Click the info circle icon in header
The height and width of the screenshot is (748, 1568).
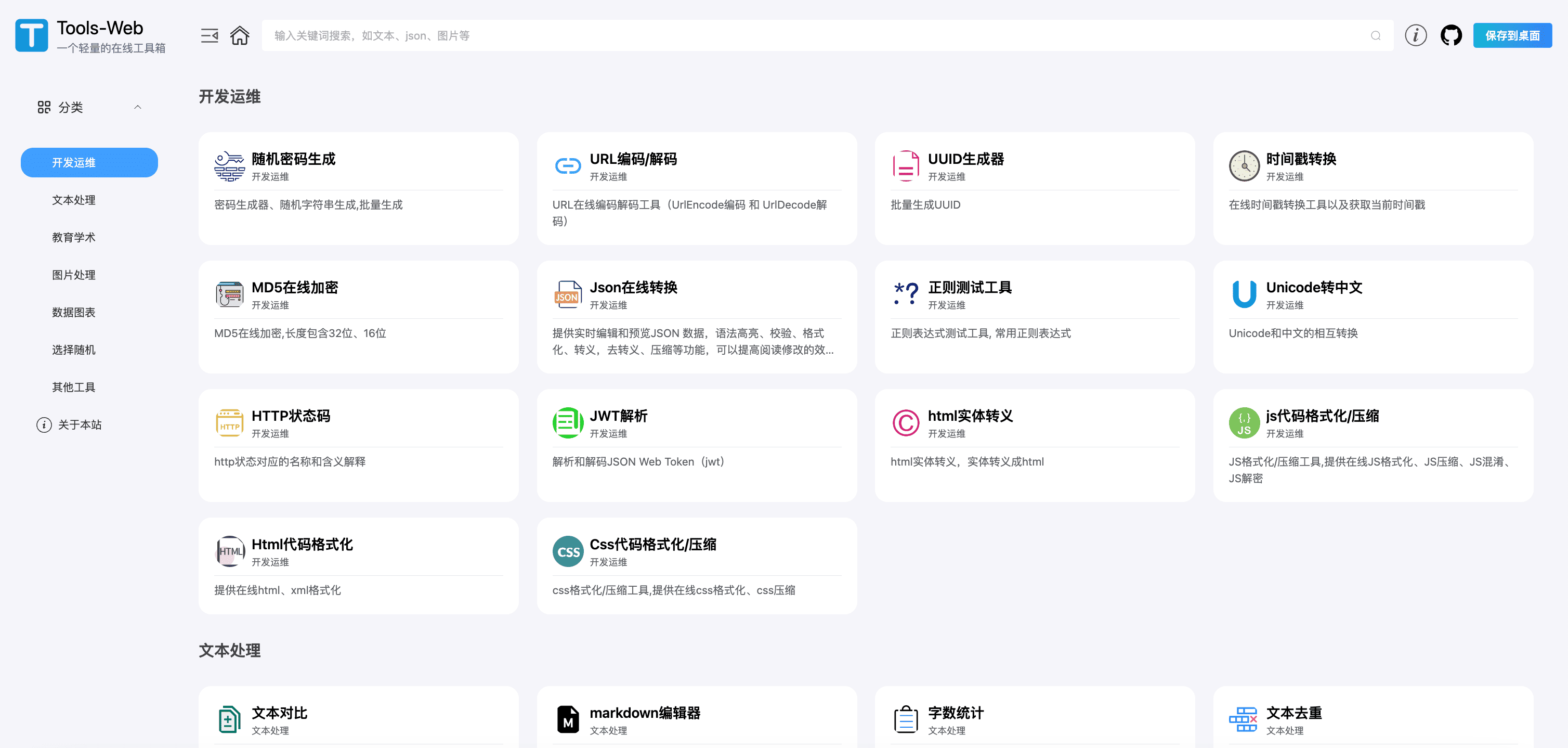pos(1415,35)
